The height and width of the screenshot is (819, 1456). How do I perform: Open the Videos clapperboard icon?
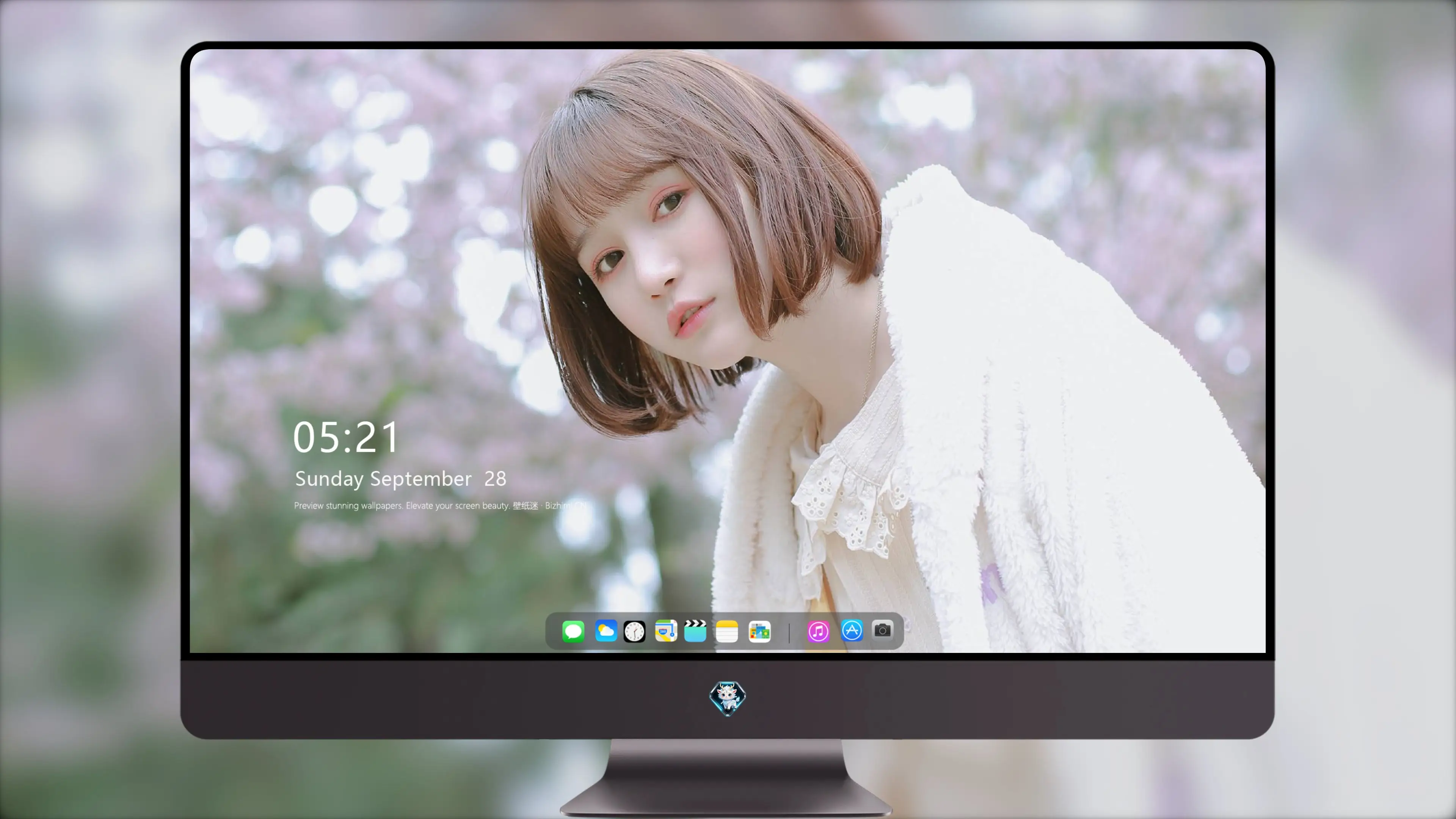tap(695, 631)
